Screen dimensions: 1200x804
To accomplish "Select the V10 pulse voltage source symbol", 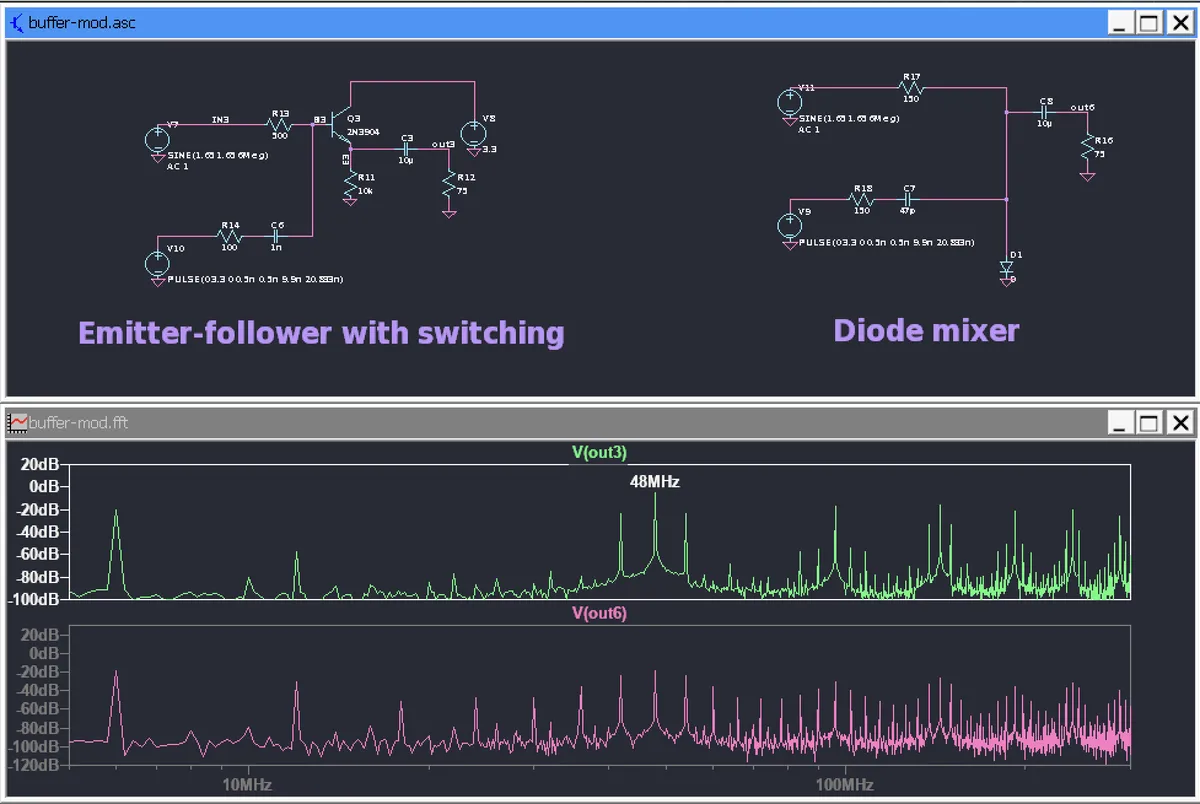I will point(157,263).
